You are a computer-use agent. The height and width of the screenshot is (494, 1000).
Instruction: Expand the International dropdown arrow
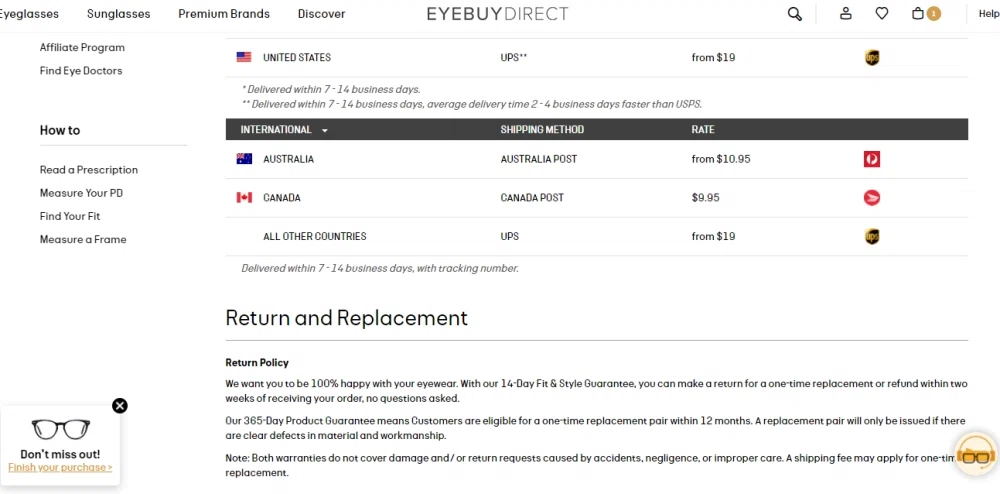(x=325, y=130)
